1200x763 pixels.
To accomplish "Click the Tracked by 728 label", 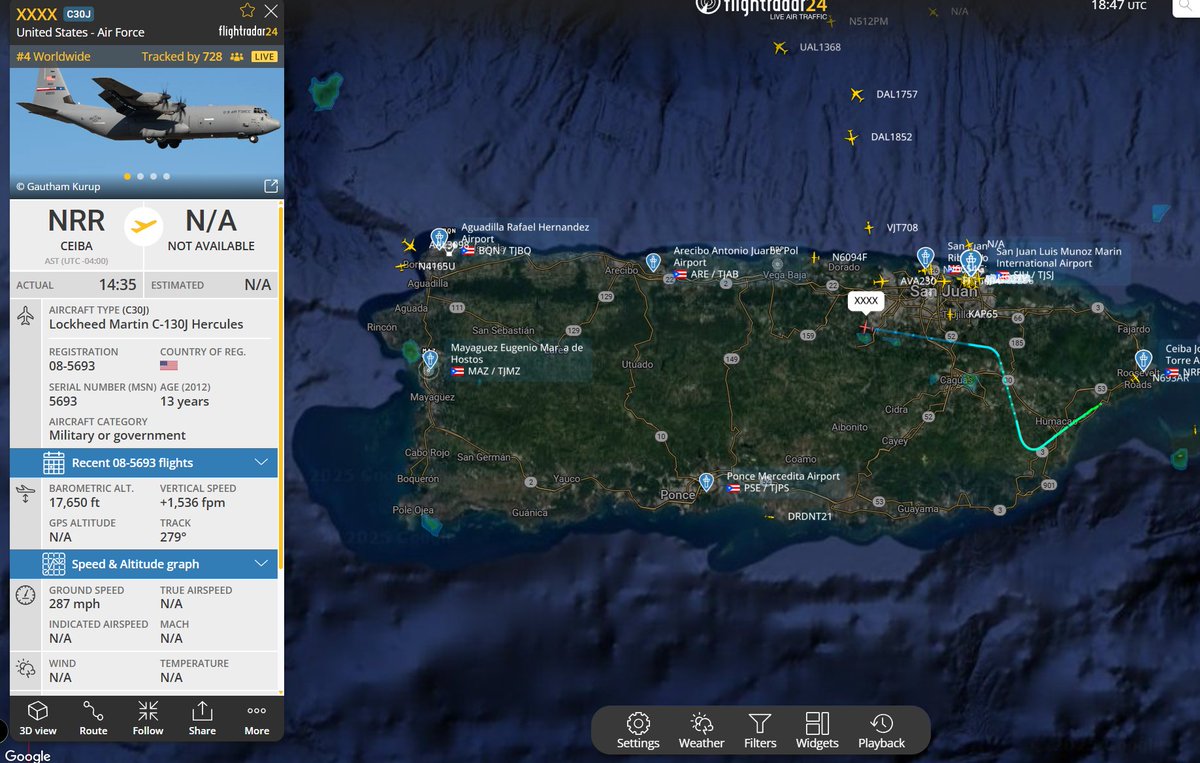I will (x=182, y=57).
